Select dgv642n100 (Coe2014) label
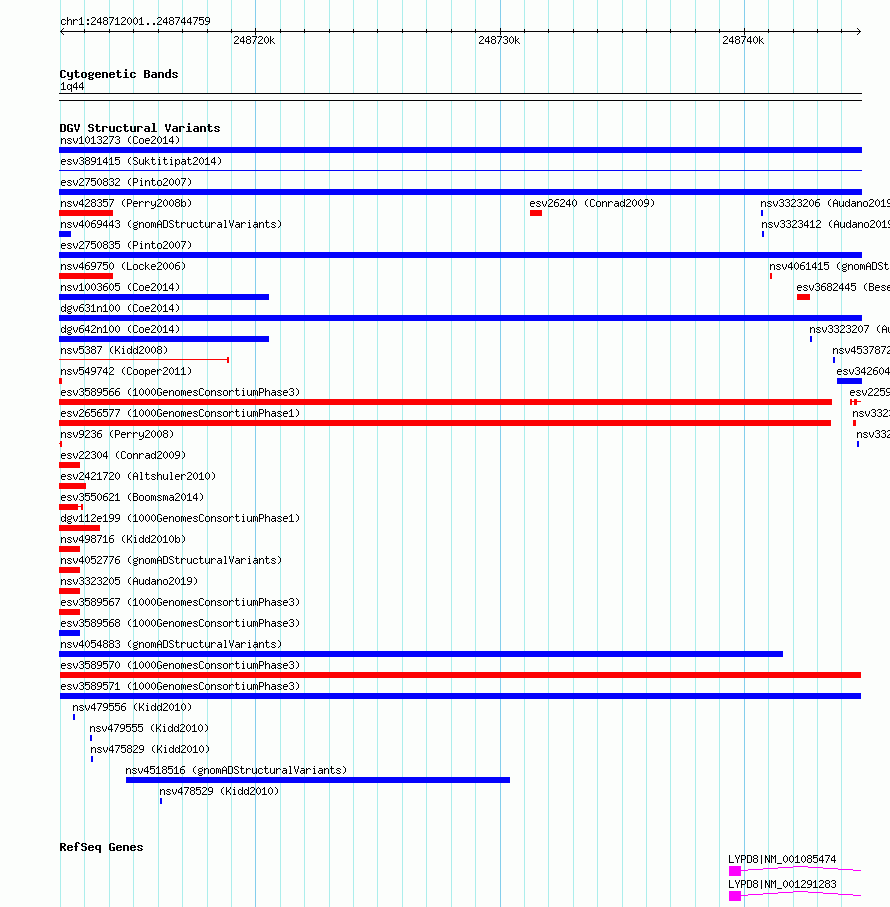This screenshot has width=890, height=907. coord(120,329)
